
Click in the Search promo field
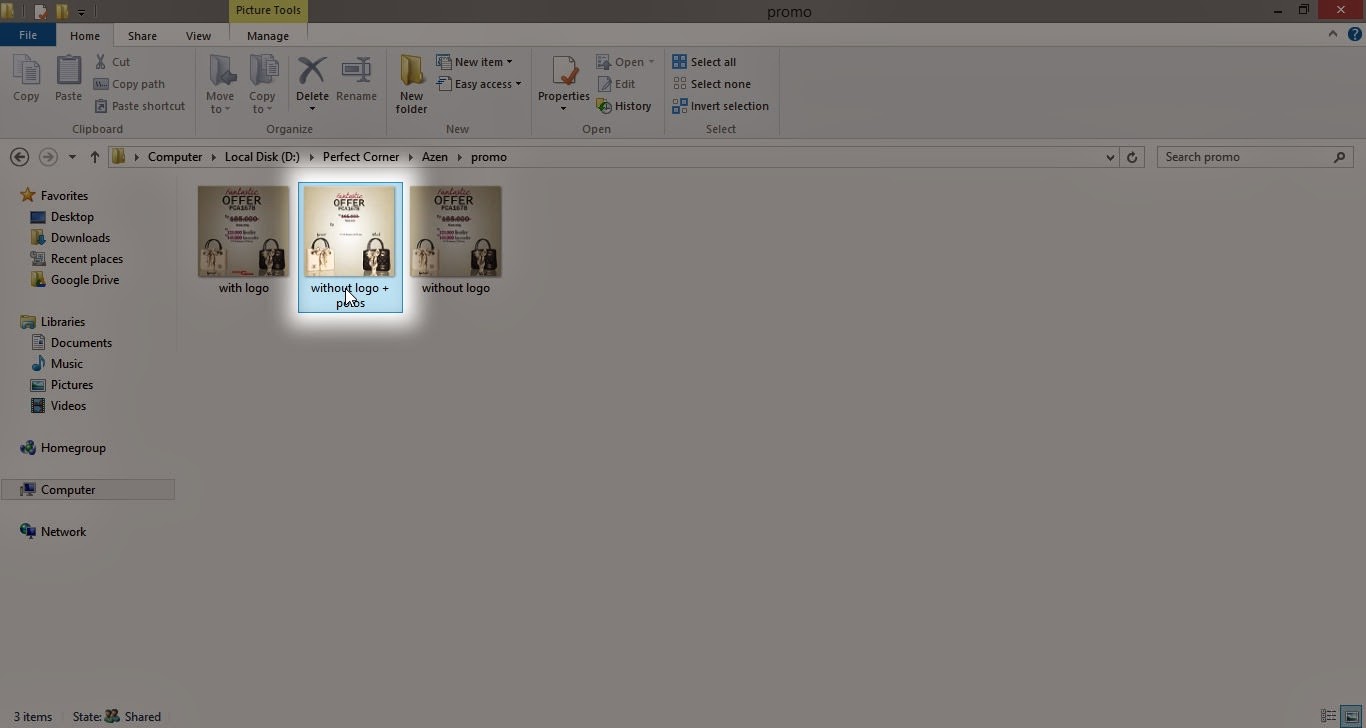click(1245, 157)
